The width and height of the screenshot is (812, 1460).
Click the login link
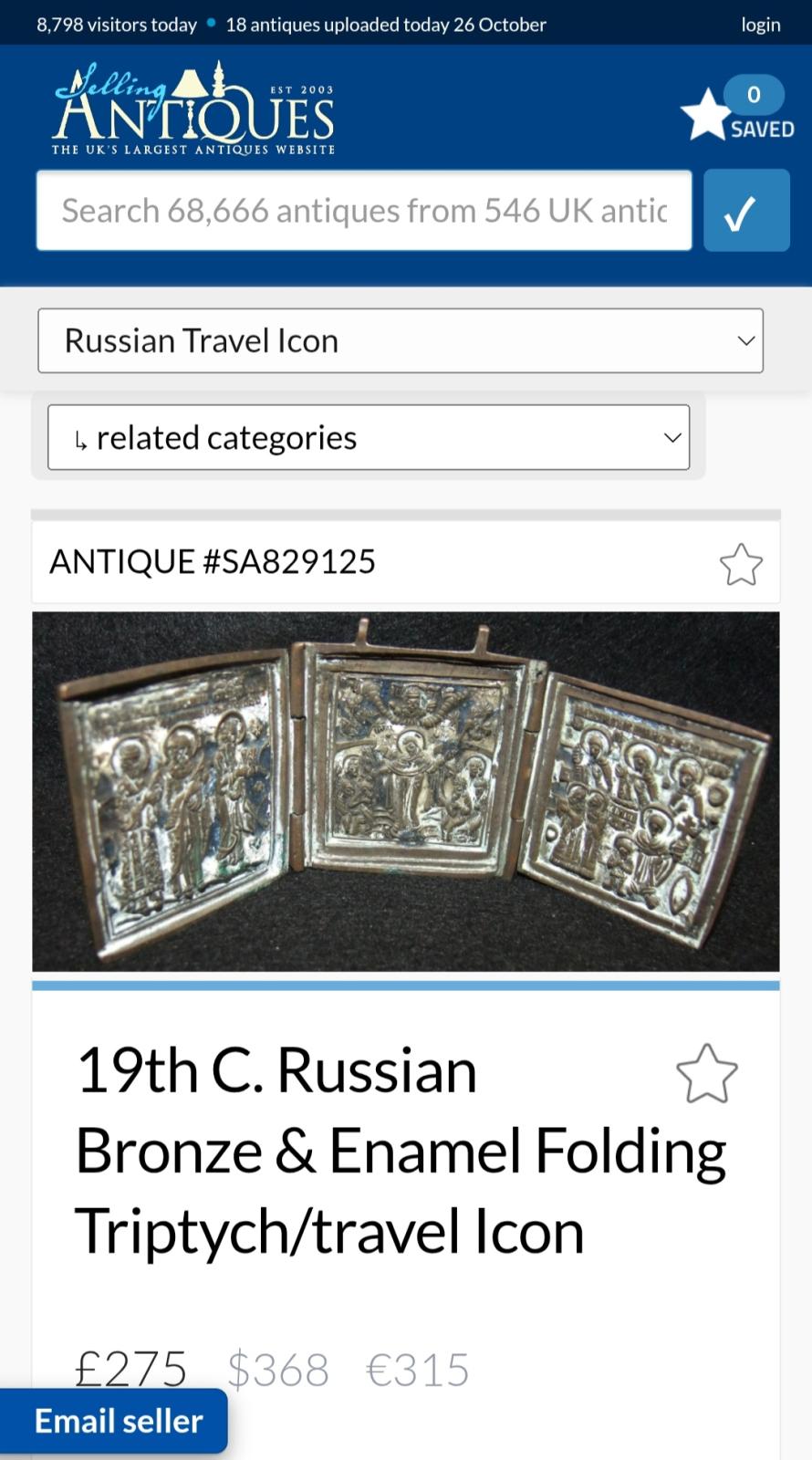pos(761,25)
